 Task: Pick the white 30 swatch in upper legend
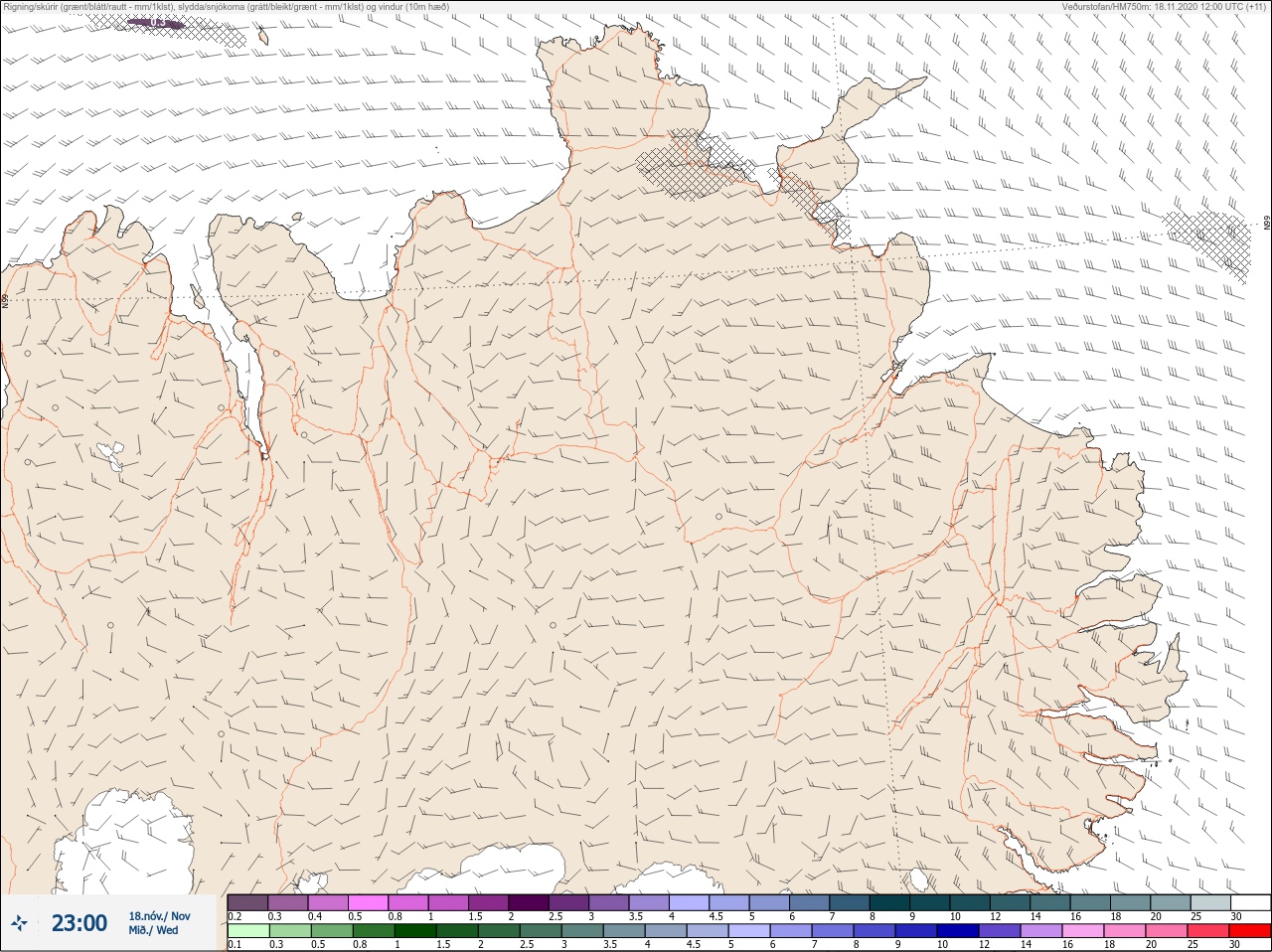pyautogui.click(x=1251, y=902)
